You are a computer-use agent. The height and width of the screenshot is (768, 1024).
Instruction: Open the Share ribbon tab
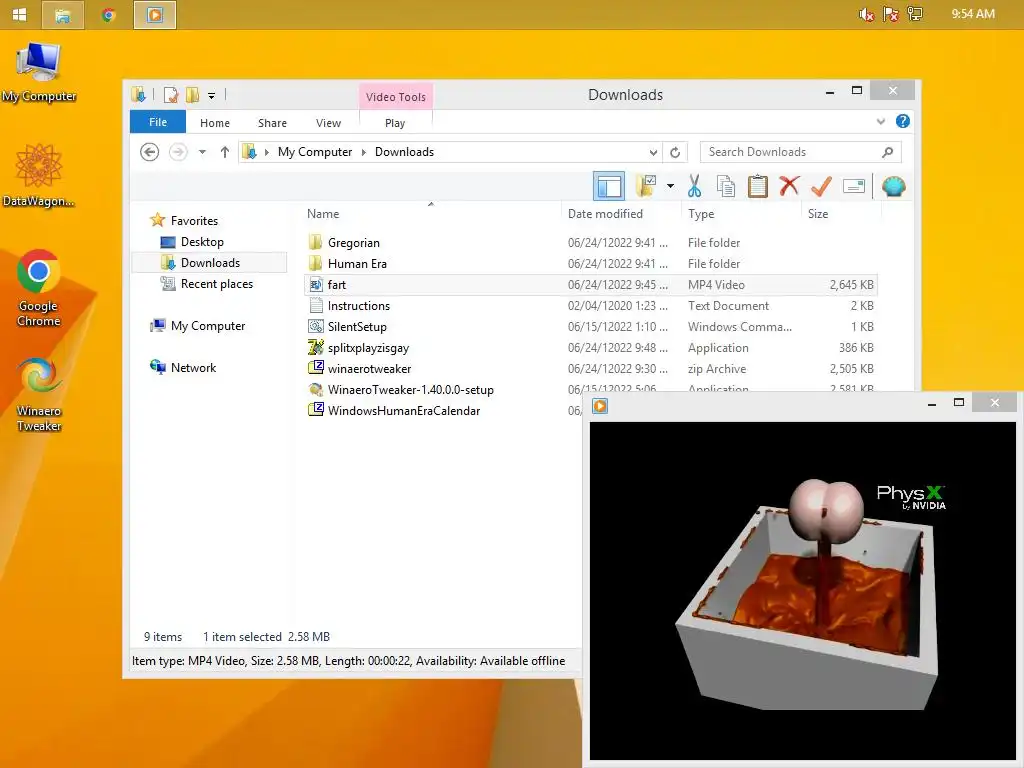(x=272, y=123)
